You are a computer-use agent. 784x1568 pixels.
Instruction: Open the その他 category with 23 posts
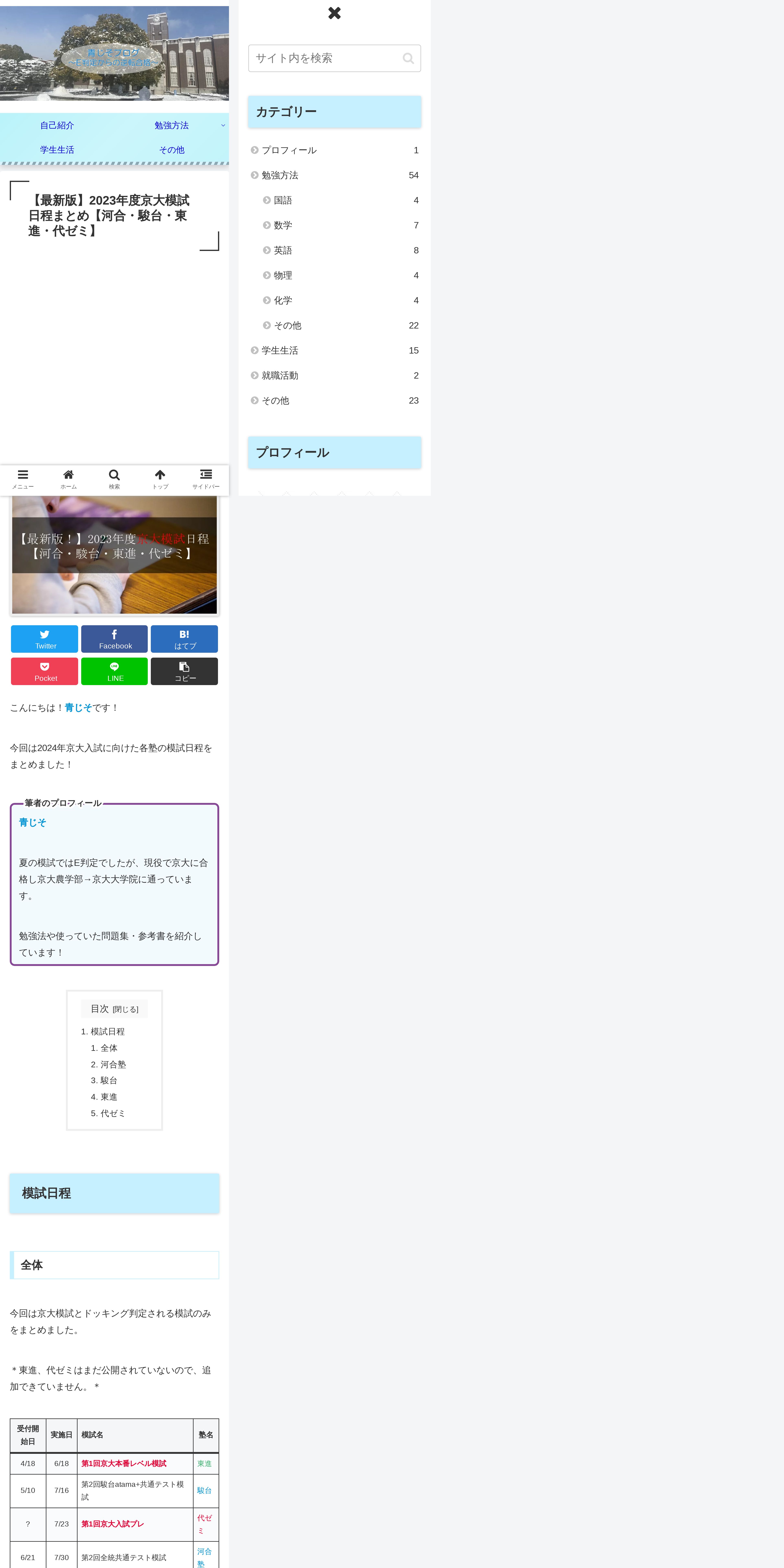coord(334,401)
